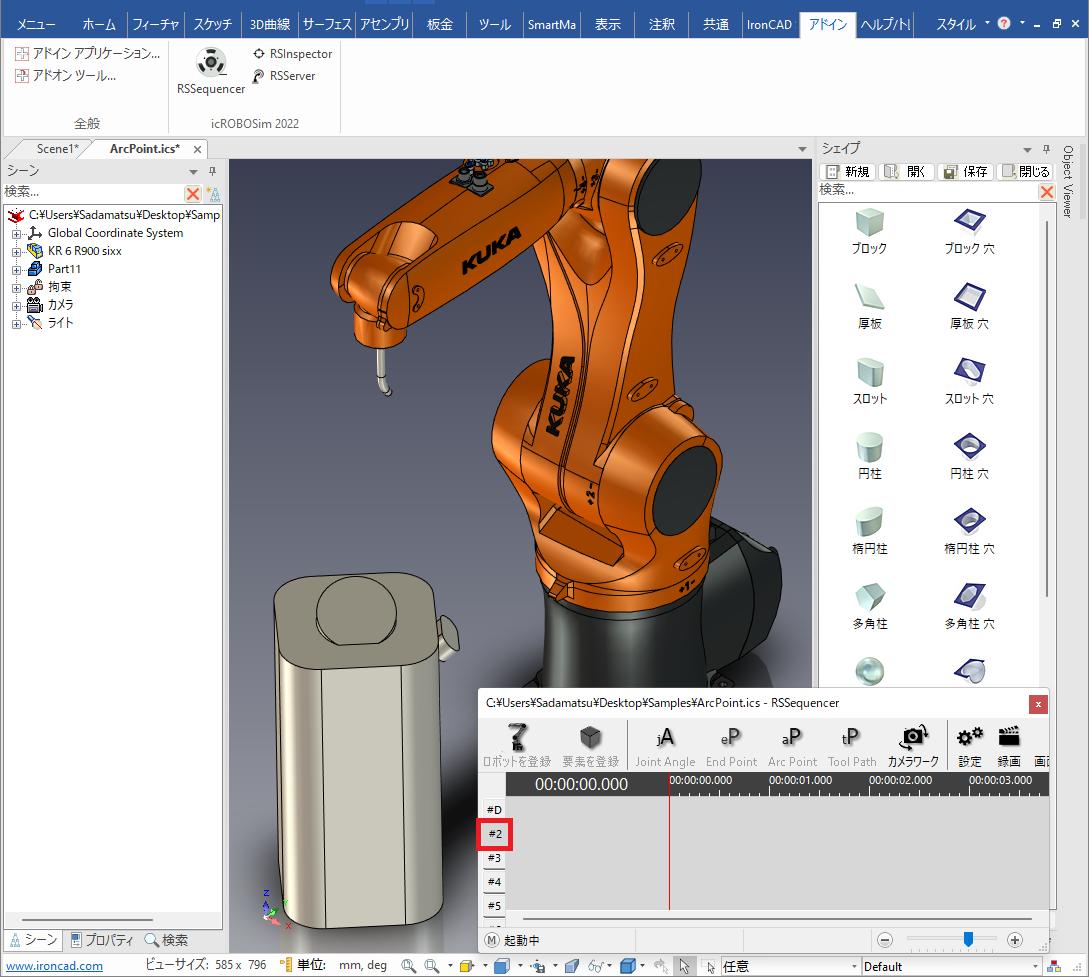Select track #2 in the sequencer
The image size is (1089, 977).
495,833
